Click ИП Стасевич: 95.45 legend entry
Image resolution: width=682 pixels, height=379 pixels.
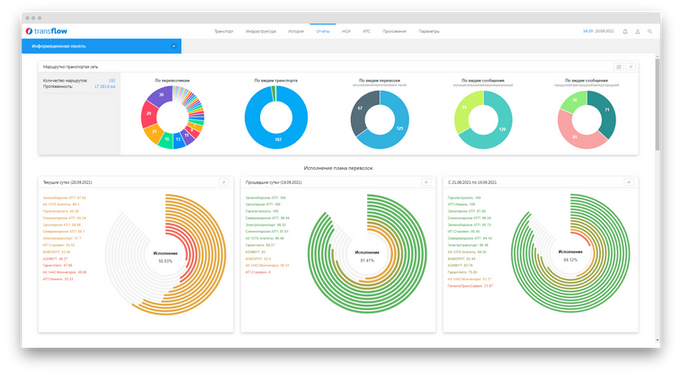point(464,231)
